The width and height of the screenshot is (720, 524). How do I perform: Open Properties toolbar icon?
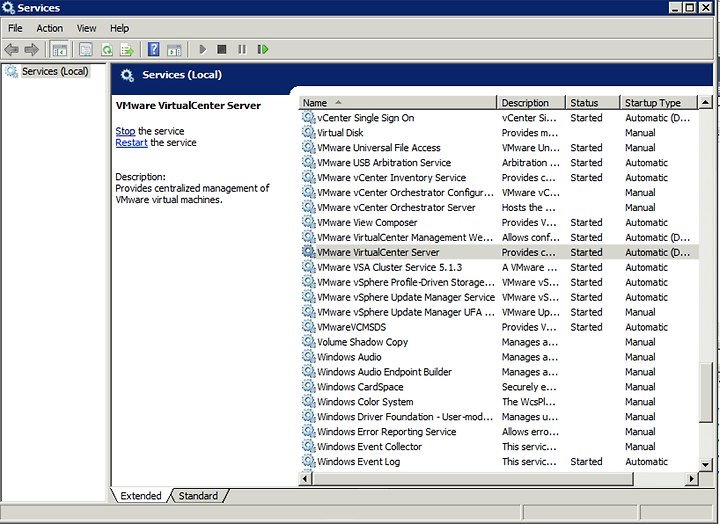[x=86, y=49]
